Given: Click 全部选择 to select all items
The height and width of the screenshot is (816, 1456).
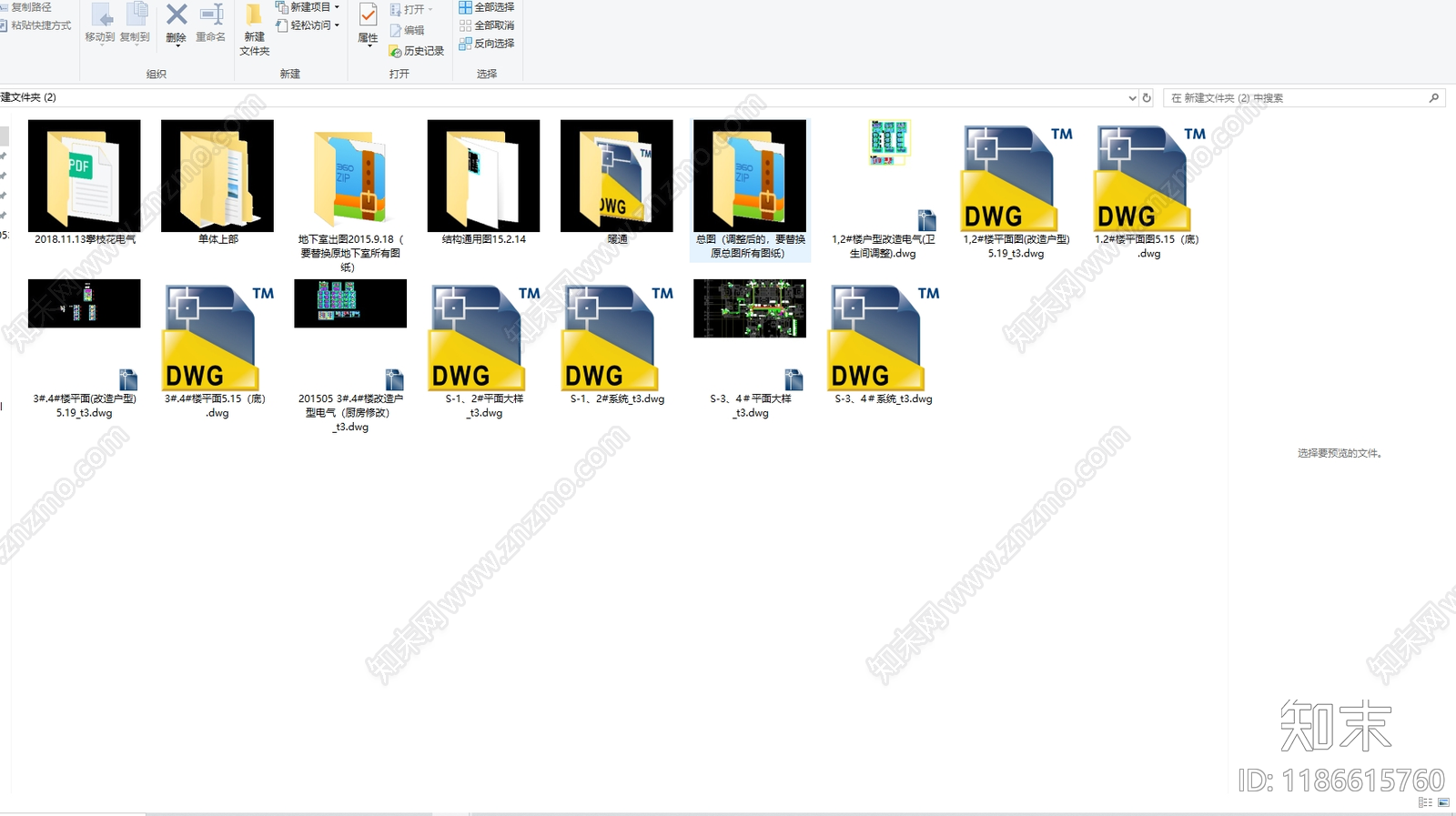Looking at the screenshot, I should click(487, 7).
